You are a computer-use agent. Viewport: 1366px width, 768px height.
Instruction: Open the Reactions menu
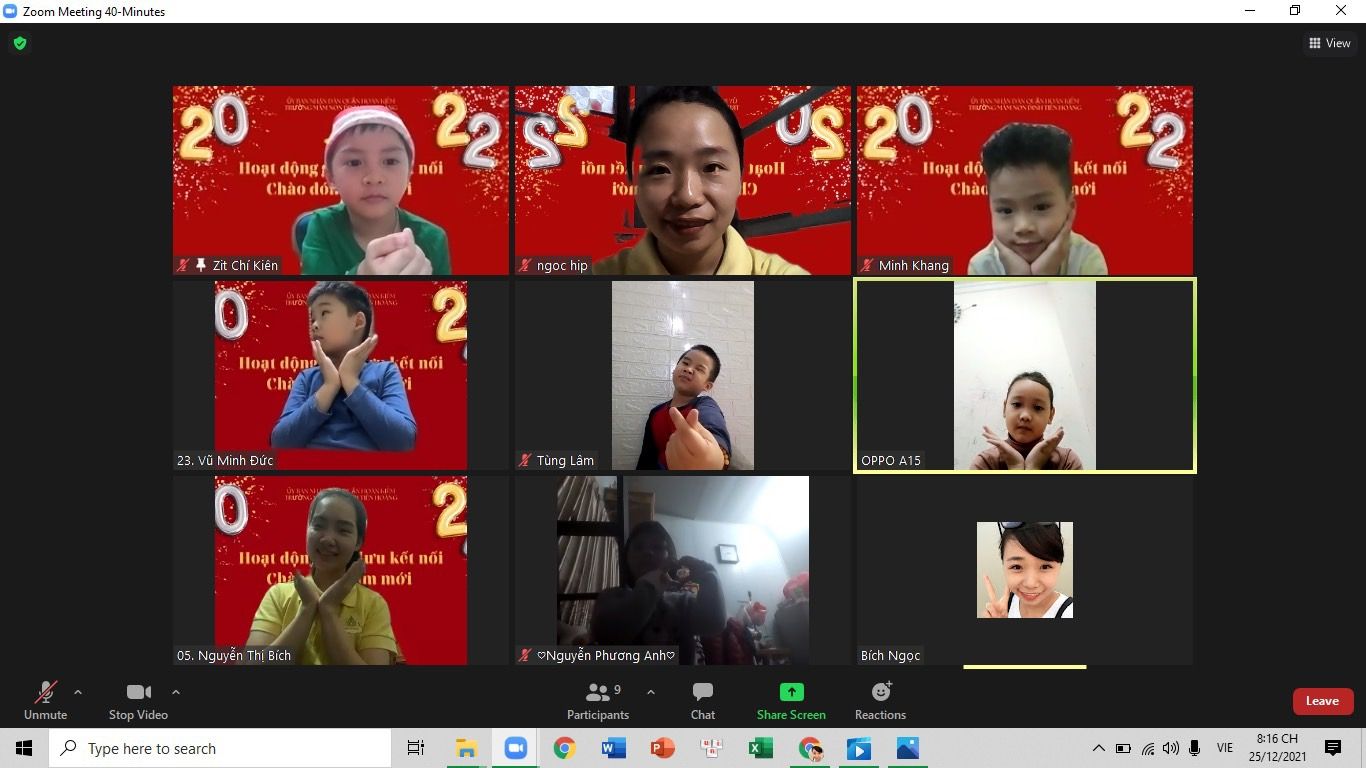(880, 700)
